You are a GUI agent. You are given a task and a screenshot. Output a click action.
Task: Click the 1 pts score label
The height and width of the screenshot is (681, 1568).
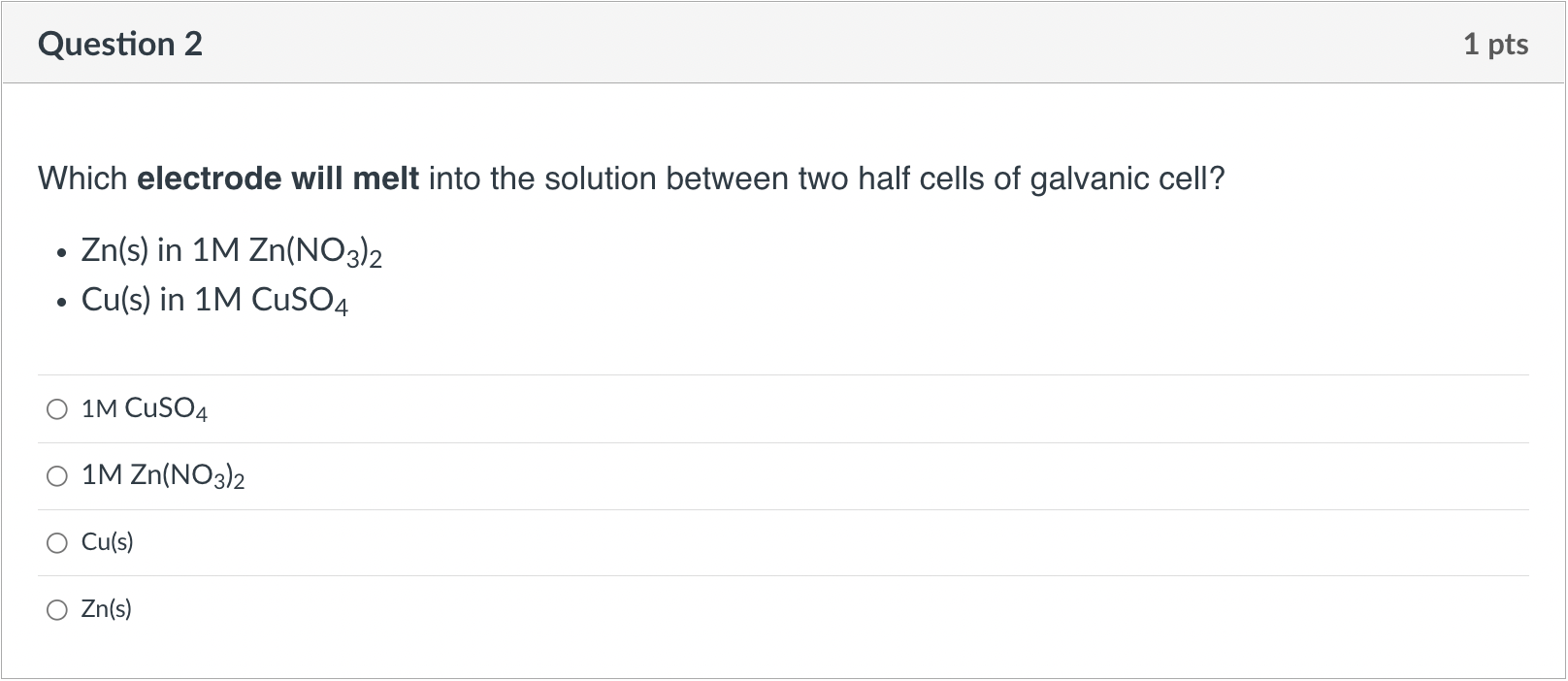click(1495, 44)
